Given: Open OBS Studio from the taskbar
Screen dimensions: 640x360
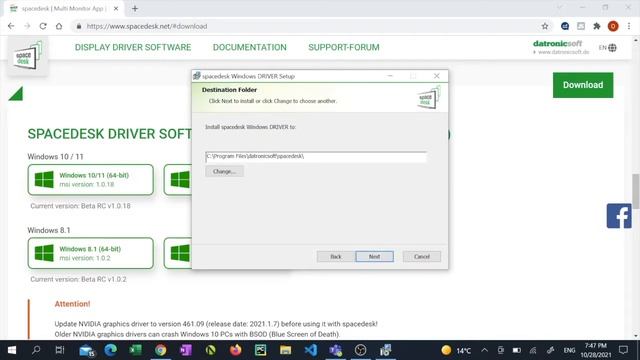Looking at the screenshot, I should (x=360, y=350).
